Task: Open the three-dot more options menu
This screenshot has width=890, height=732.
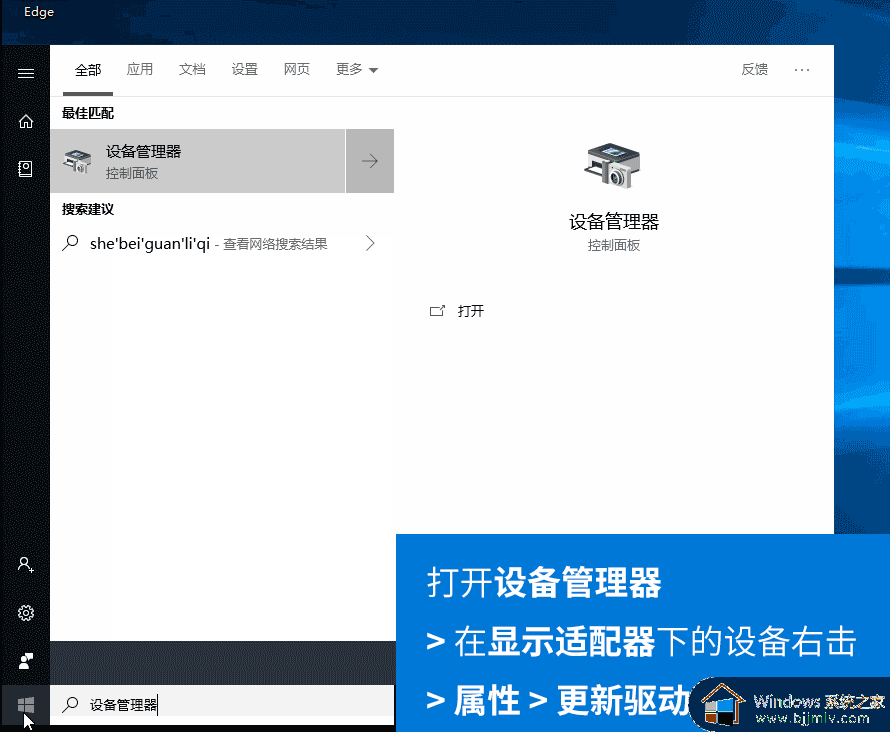Action: [x=802, y=69]
